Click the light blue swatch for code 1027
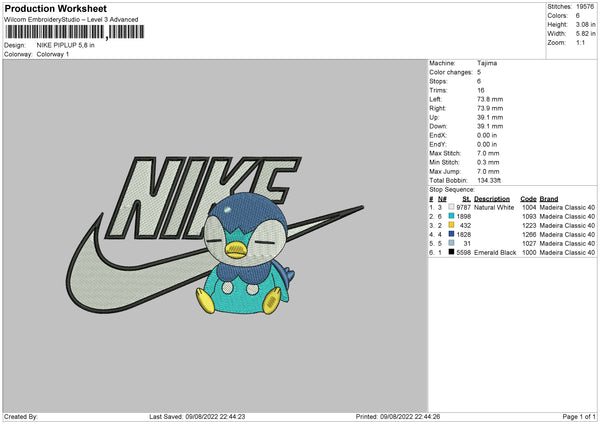 tap(451, 243)
